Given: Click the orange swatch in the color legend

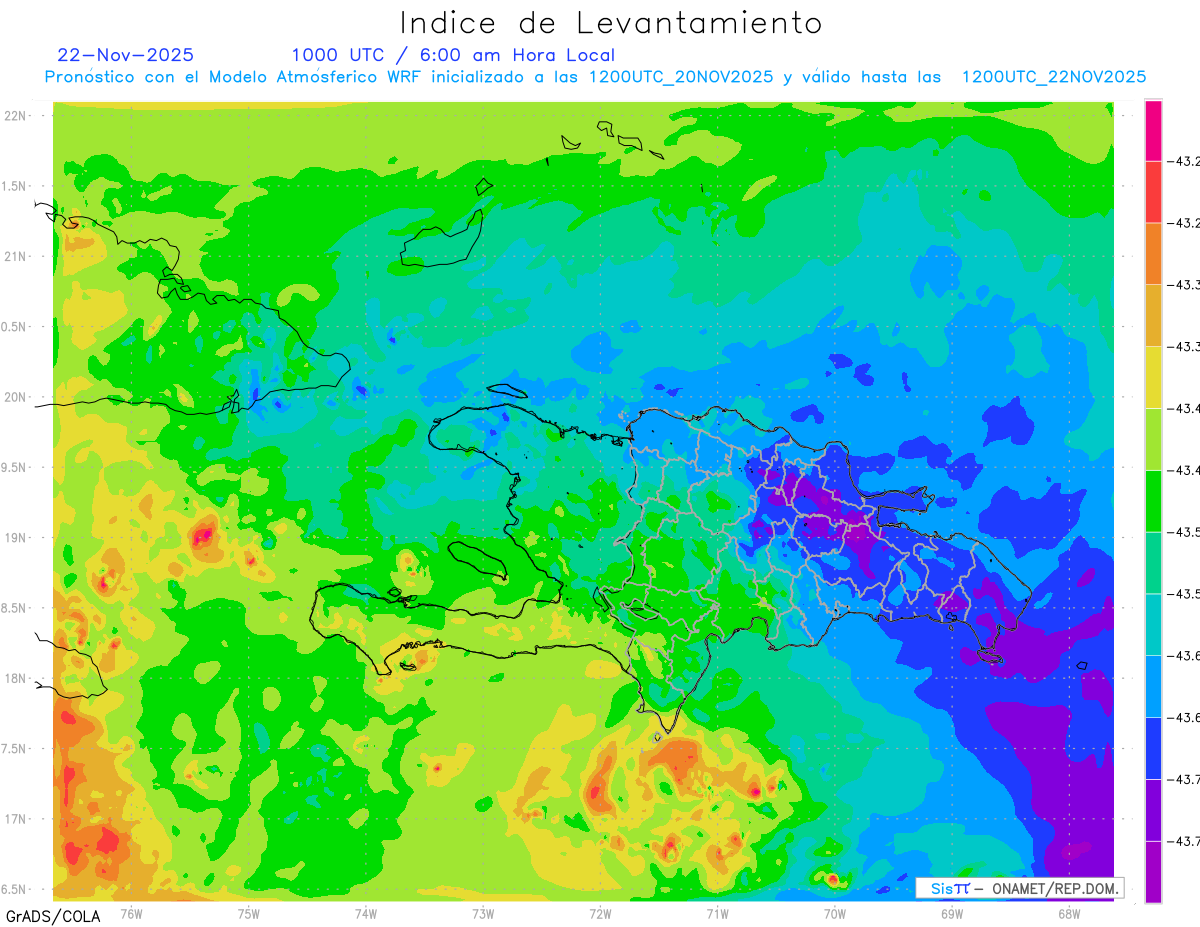Looking at the screenshot, I should pos(1153,254).
